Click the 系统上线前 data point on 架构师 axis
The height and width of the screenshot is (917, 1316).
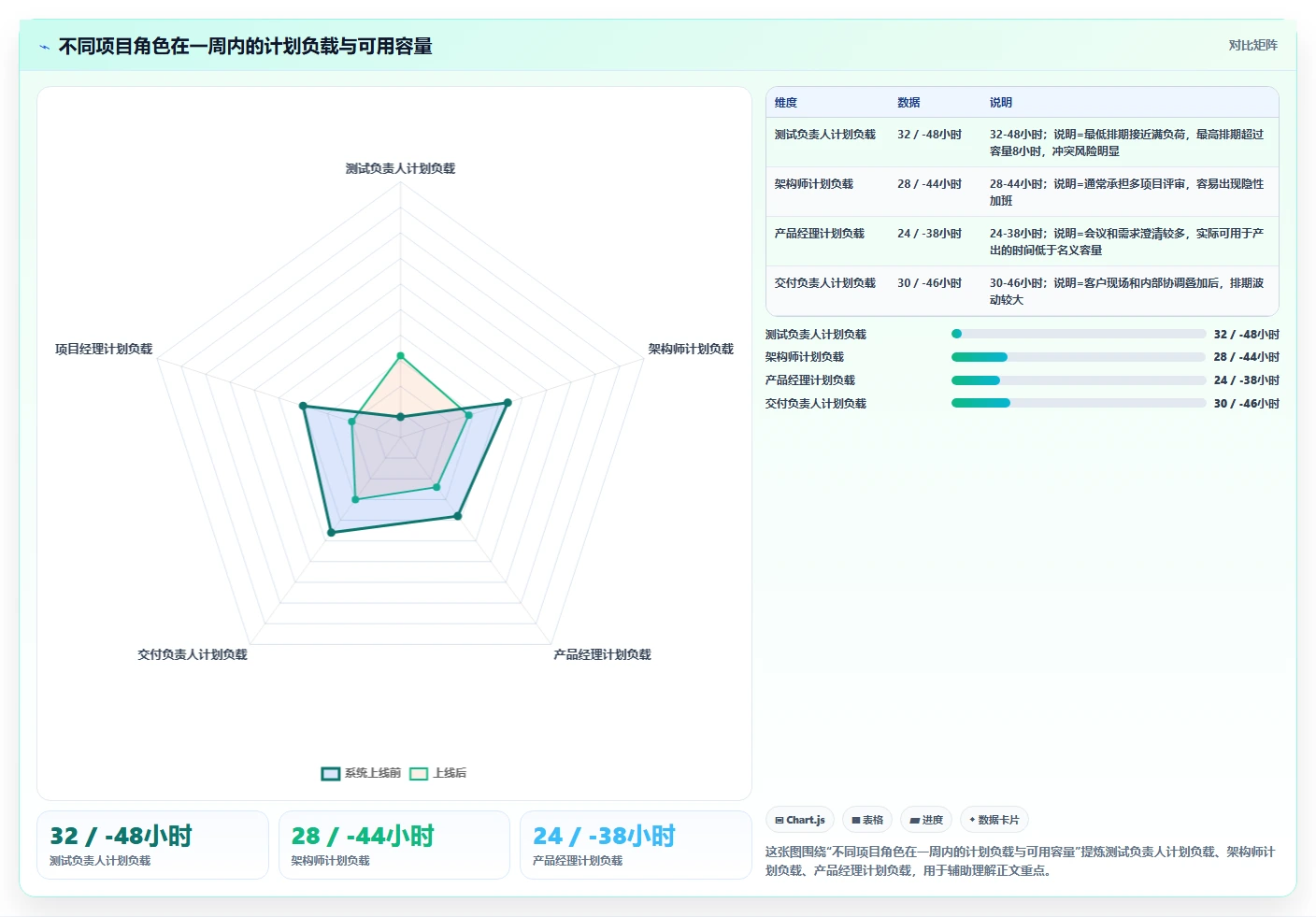click(x=508, y=403)
